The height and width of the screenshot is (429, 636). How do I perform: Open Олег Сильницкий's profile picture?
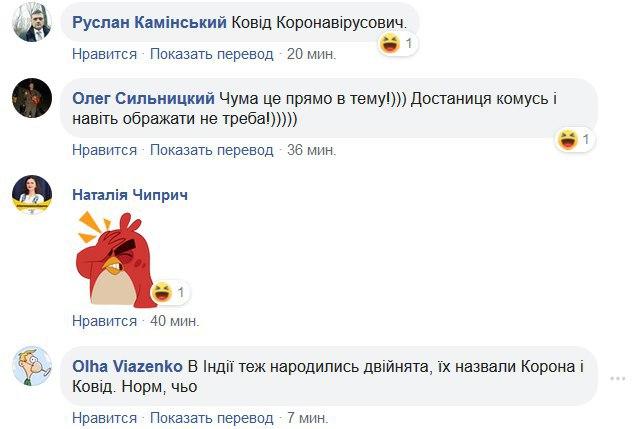pyautogui.click(x=30, y=99)
